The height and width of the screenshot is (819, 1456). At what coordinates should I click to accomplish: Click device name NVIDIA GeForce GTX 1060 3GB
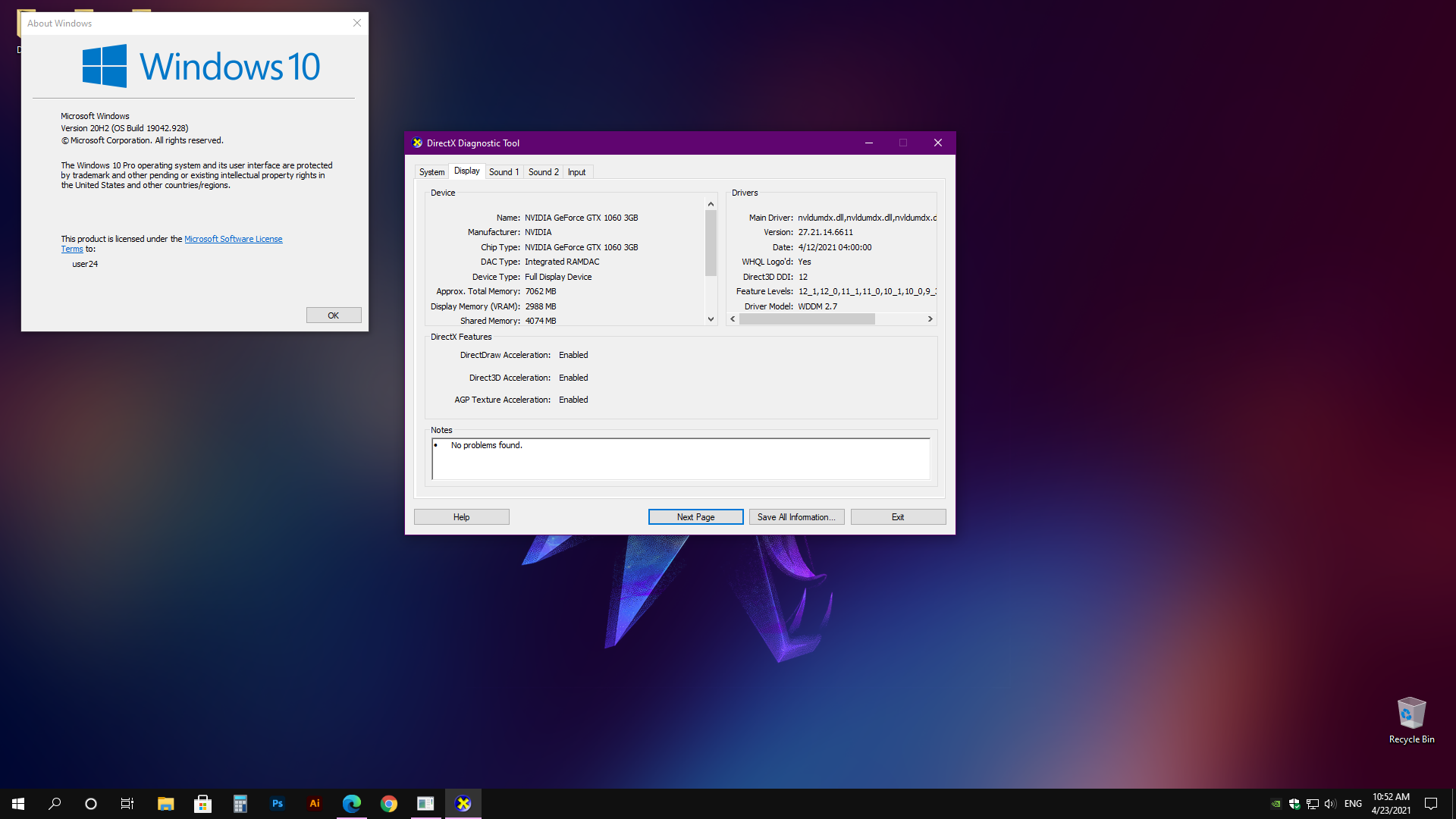(x=582, y=218)
